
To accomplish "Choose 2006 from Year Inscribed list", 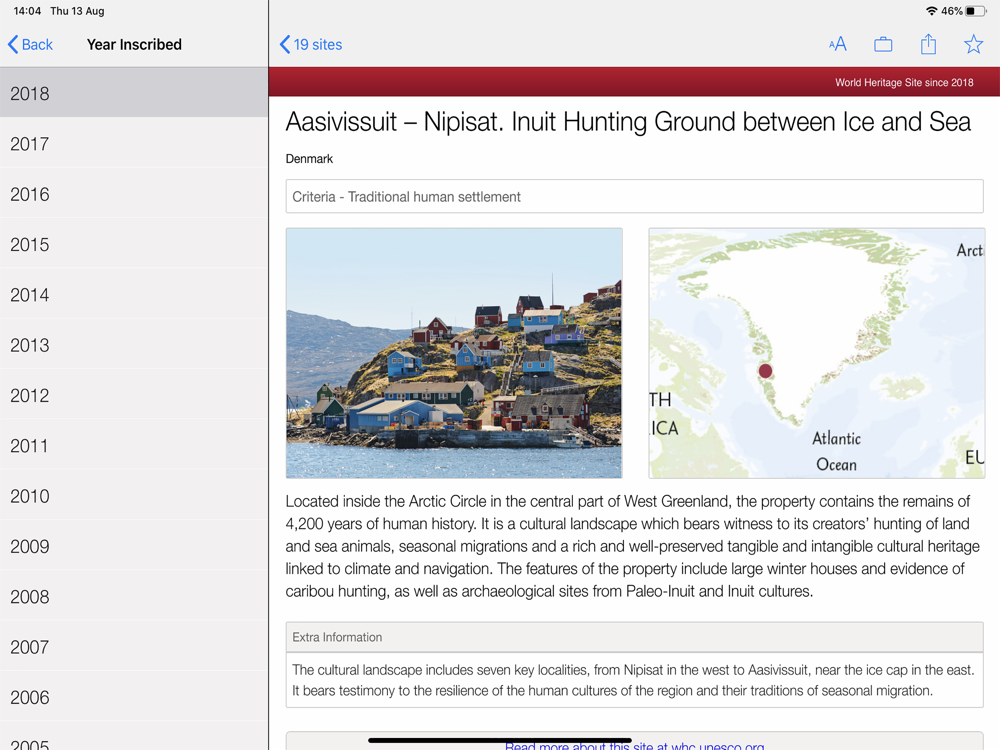I will [134, 698].
